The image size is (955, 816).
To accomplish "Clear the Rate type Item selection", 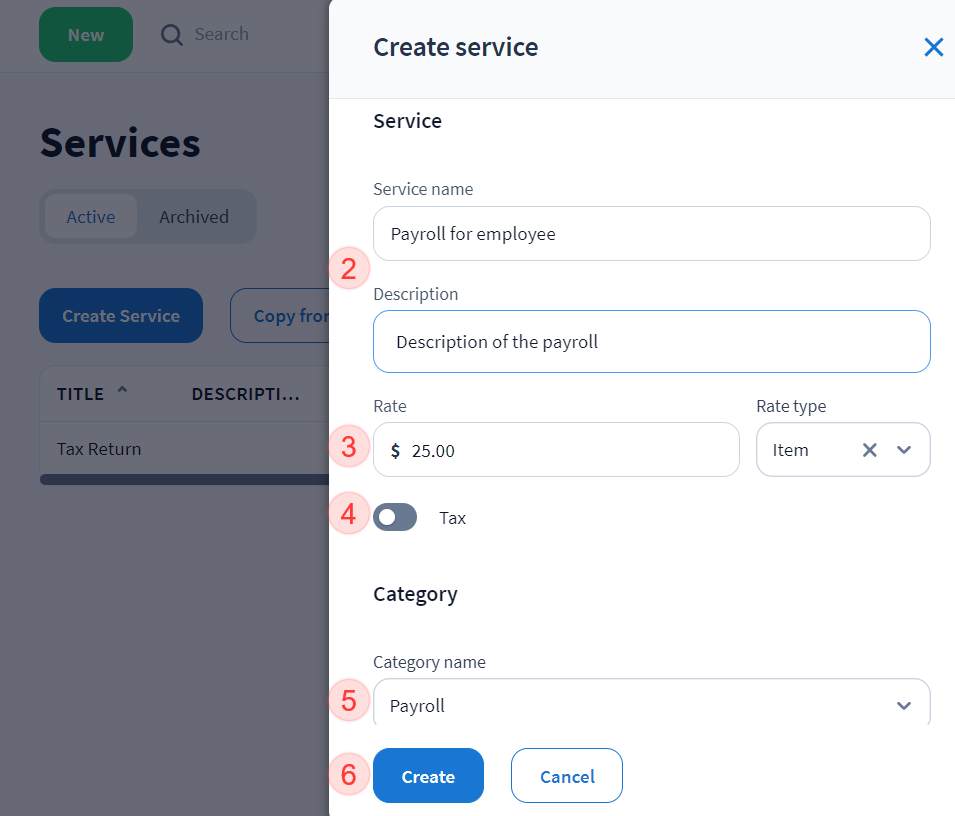I will coord(869,450).
